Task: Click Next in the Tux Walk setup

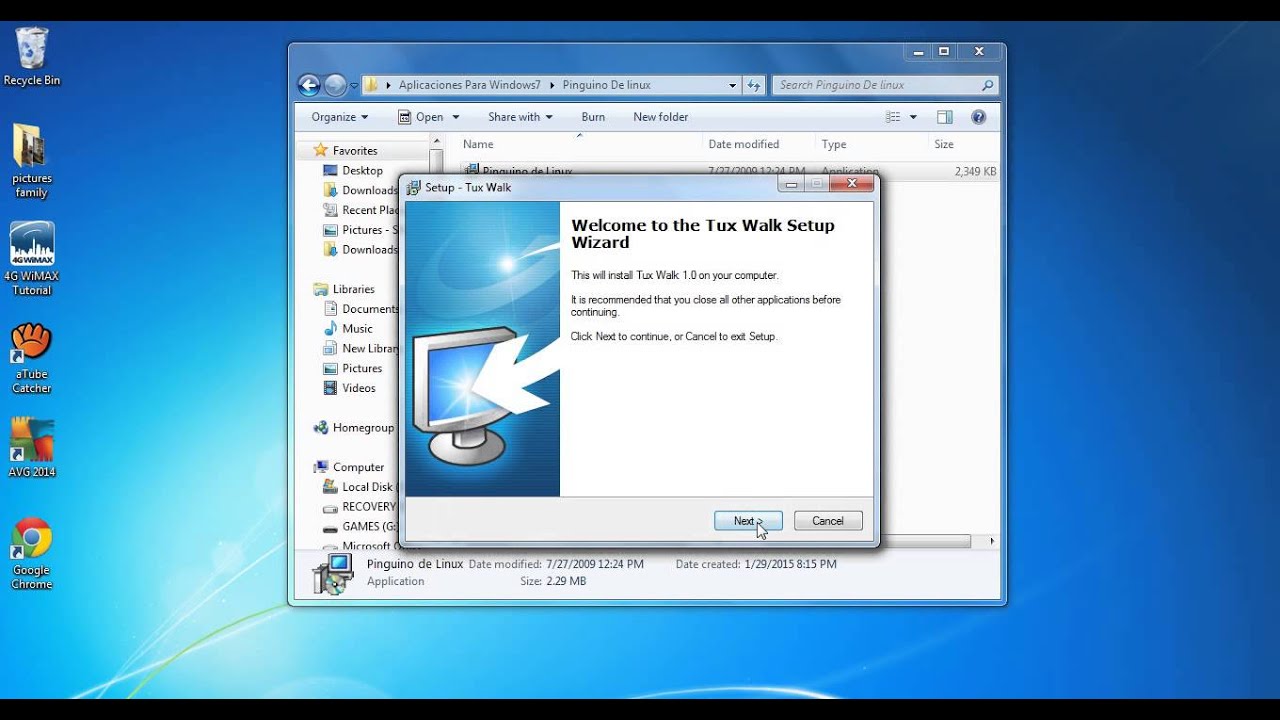Action: (x=748, y=521)
